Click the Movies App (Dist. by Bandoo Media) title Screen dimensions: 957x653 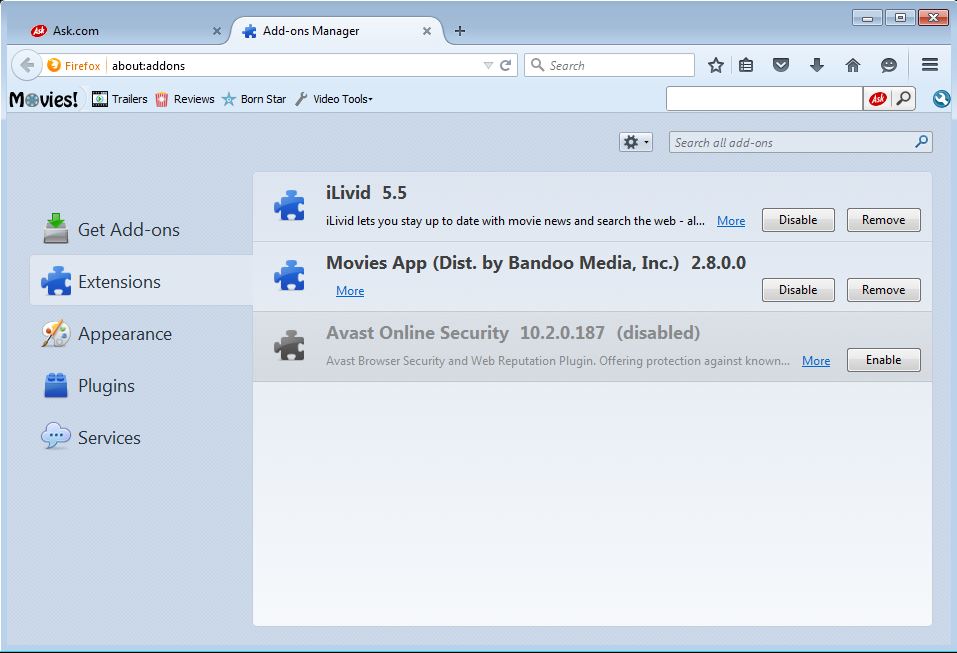pyautogui.click(x=536, y=263)
